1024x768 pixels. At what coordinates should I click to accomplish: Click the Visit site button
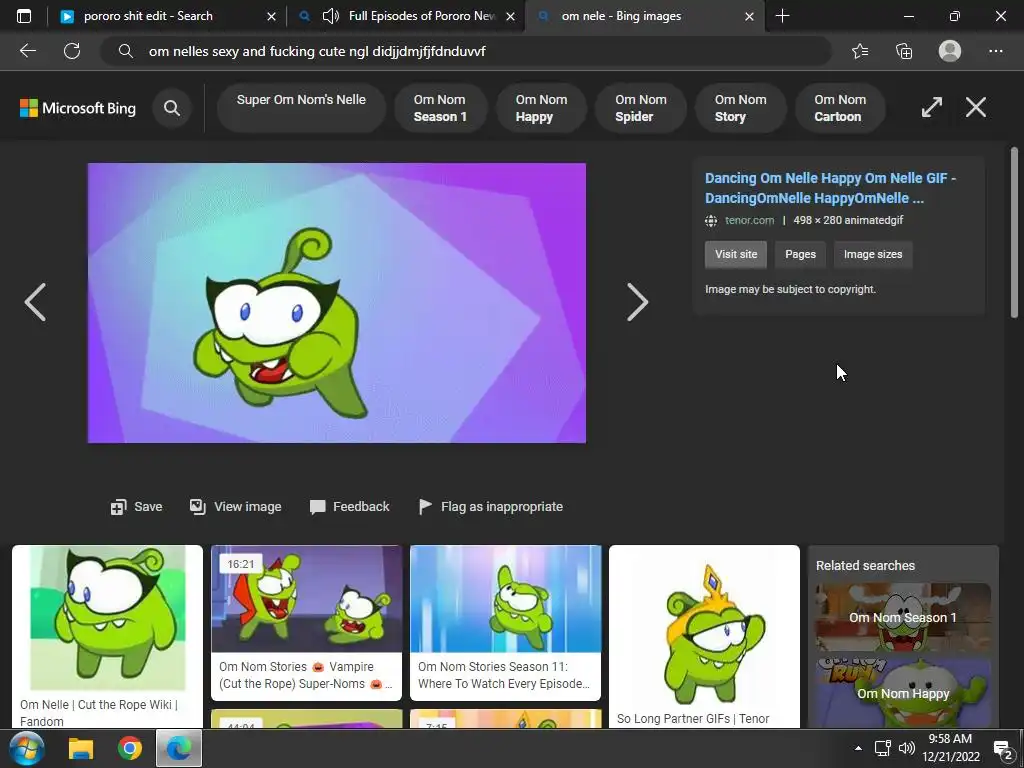tap(736, 254)
